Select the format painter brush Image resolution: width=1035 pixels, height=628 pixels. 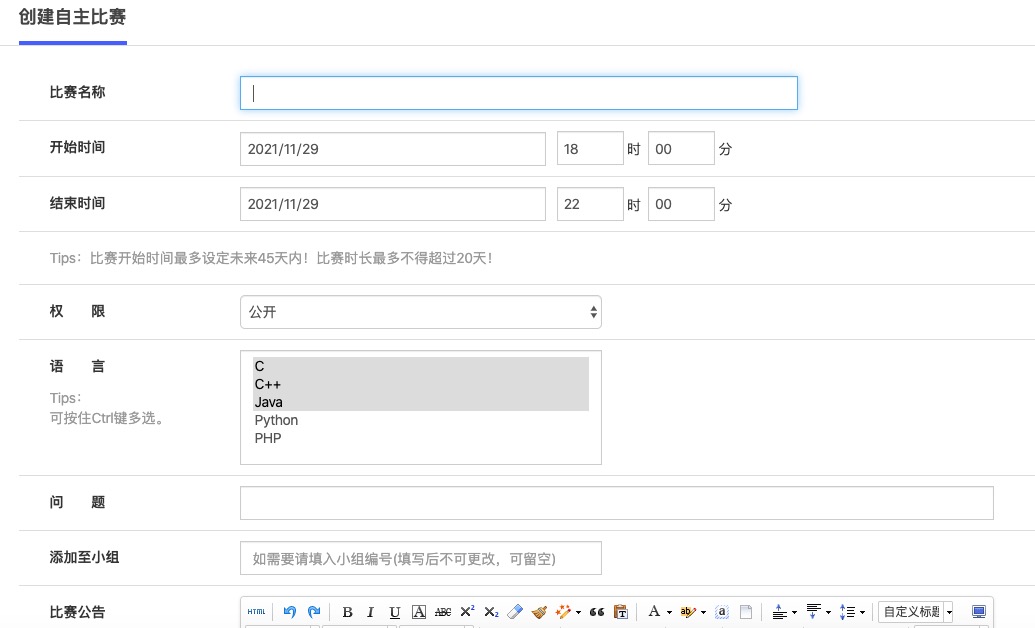[x=539, y=612]
